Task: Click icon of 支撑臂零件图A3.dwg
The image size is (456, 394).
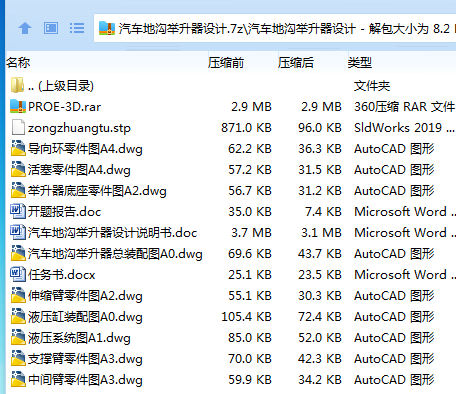Action: pyautogui.click(x=18, y=358)
